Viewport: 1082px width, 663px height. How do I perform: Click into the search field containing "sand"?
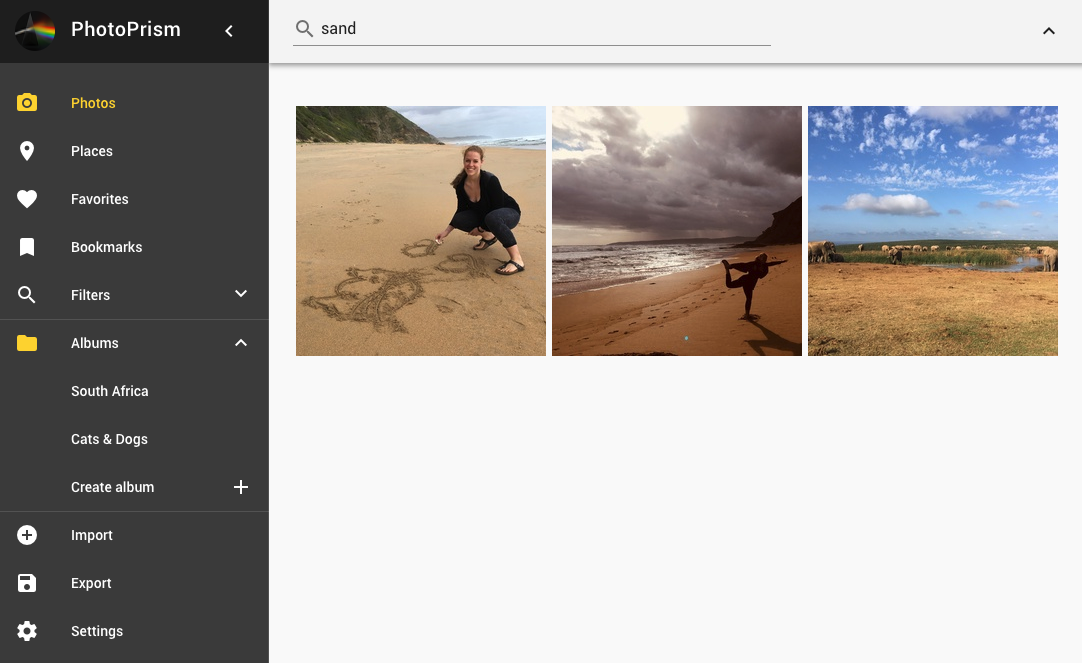pyautogui.click(x=540, y=29)
